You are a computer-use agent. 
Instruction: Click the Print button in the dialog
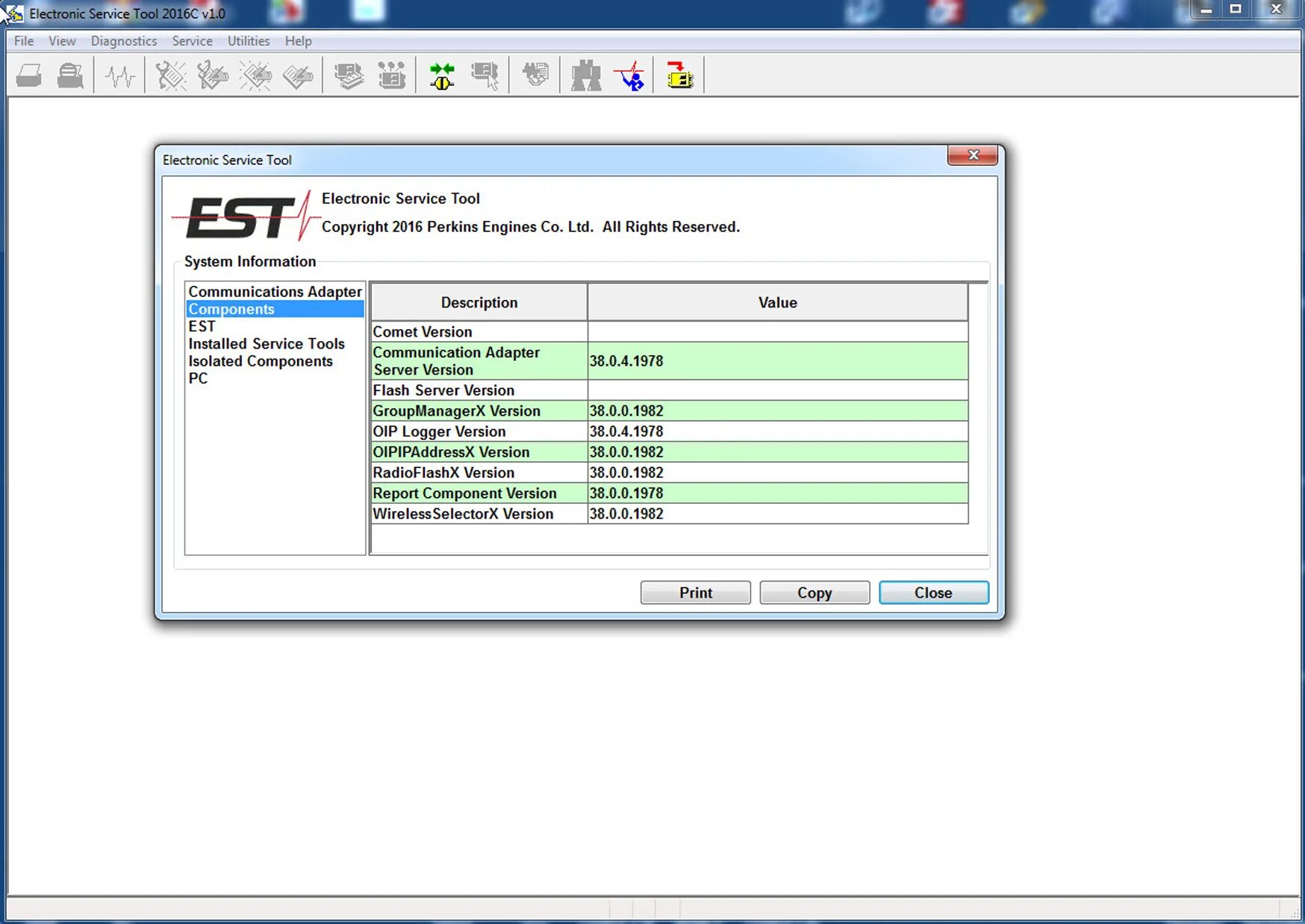(x=696, y=593)
